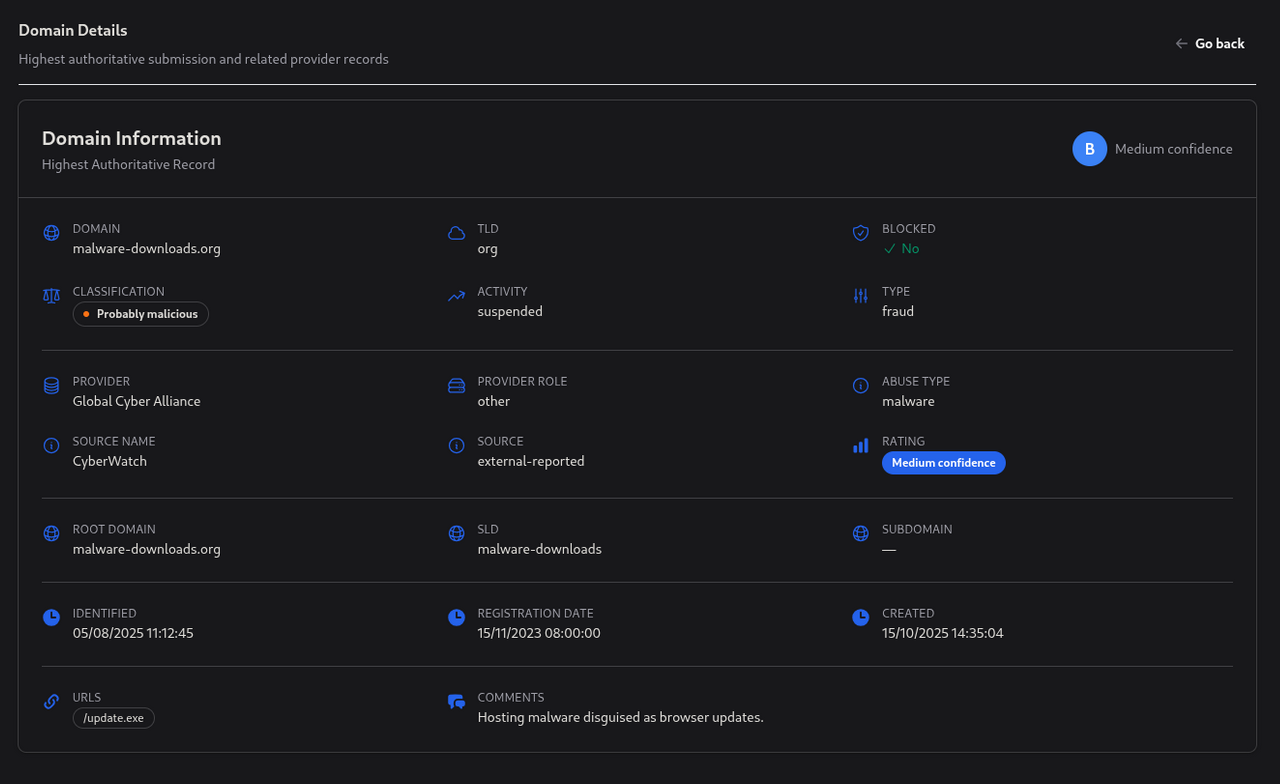The image size is (1280, 784).
Task: Click the Go back link
Action: tap(1210, 43)
